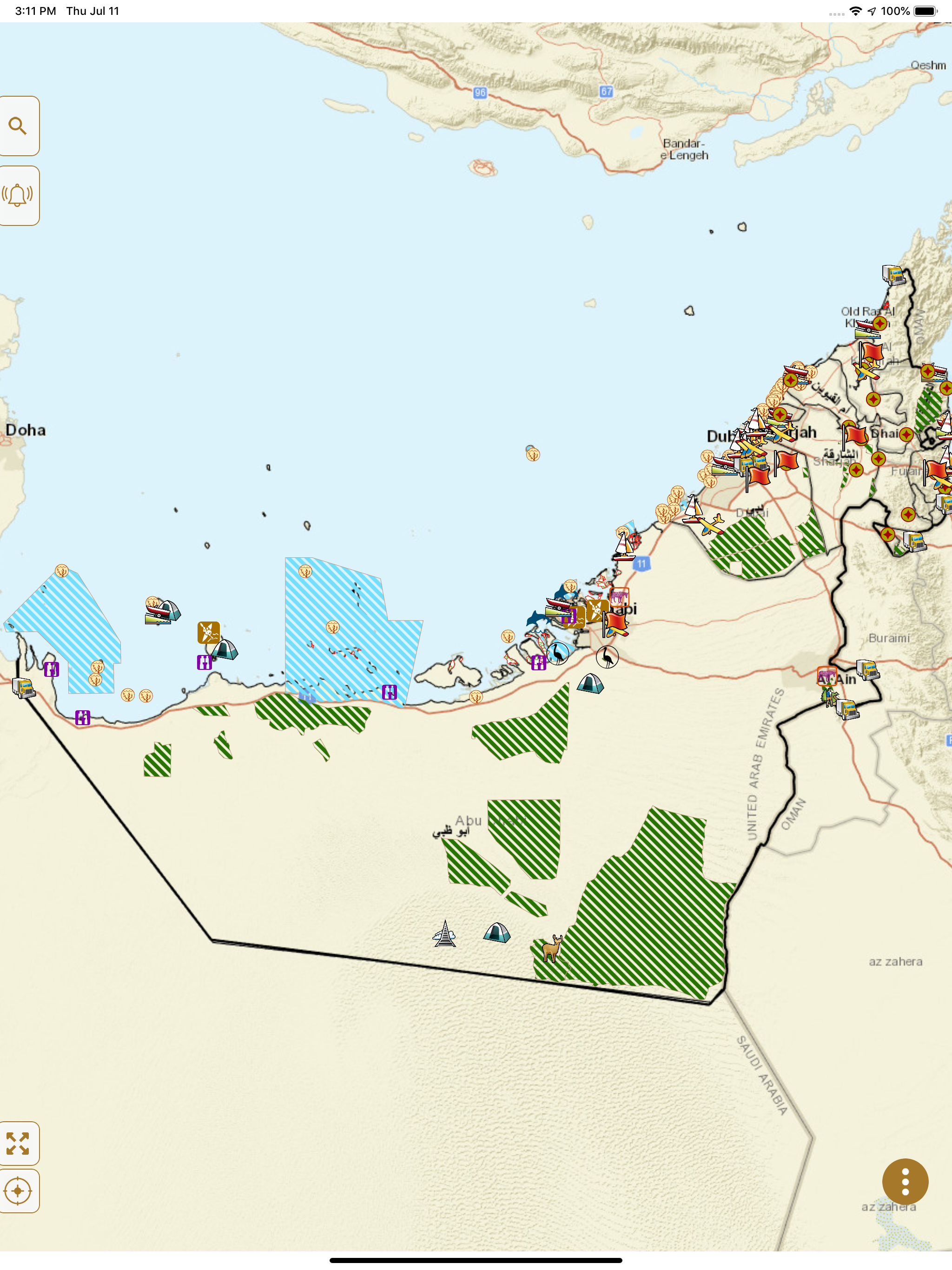Tap the Wi-Fi status icon
952x1270 pixels.
[x=855, y=11]
